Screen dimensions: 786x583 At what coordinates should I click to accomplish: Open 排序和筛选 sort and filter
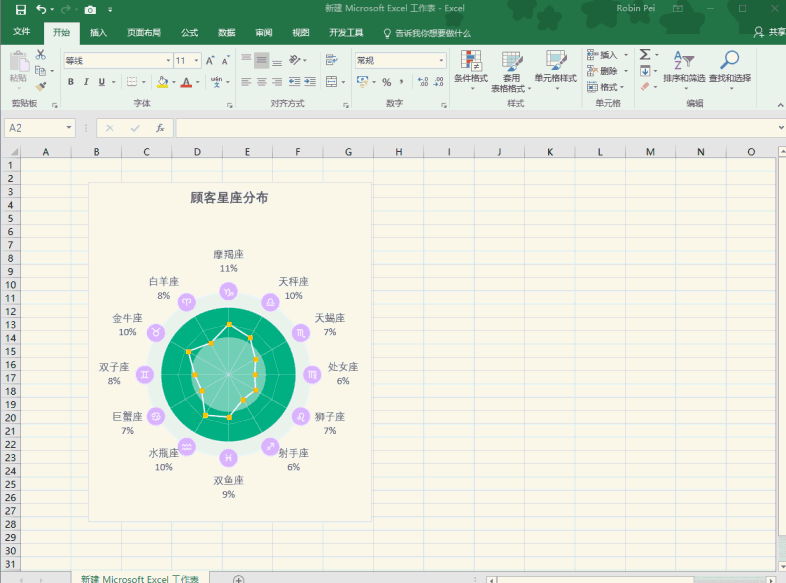tap(684, 70)
